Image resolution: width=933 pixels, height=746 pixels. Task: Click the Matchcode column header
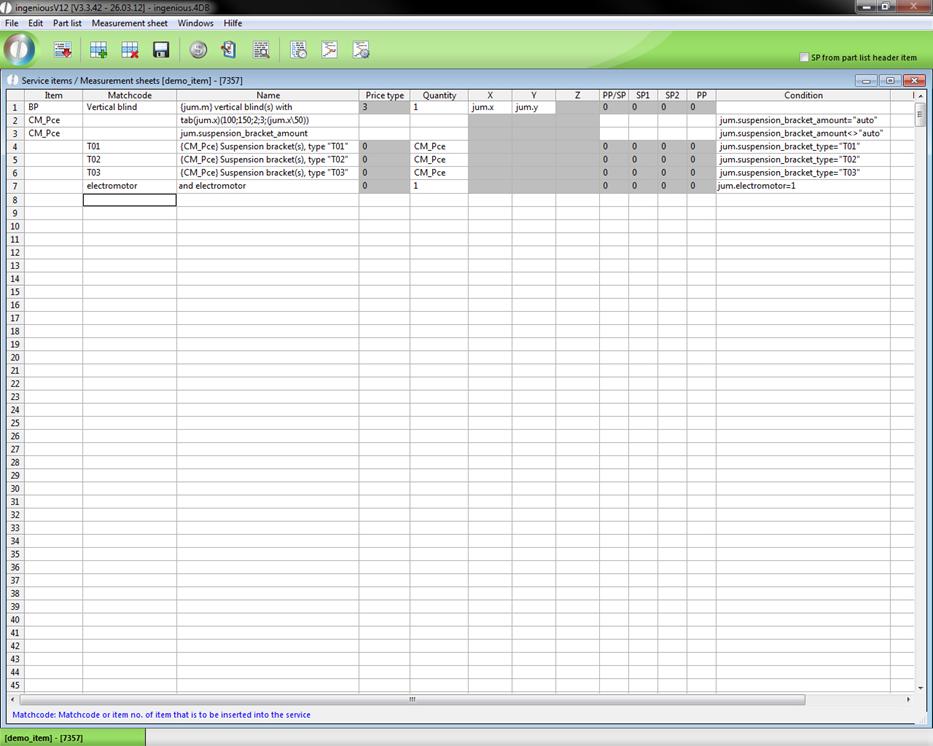pyautogui.click(x=129, y=95)
